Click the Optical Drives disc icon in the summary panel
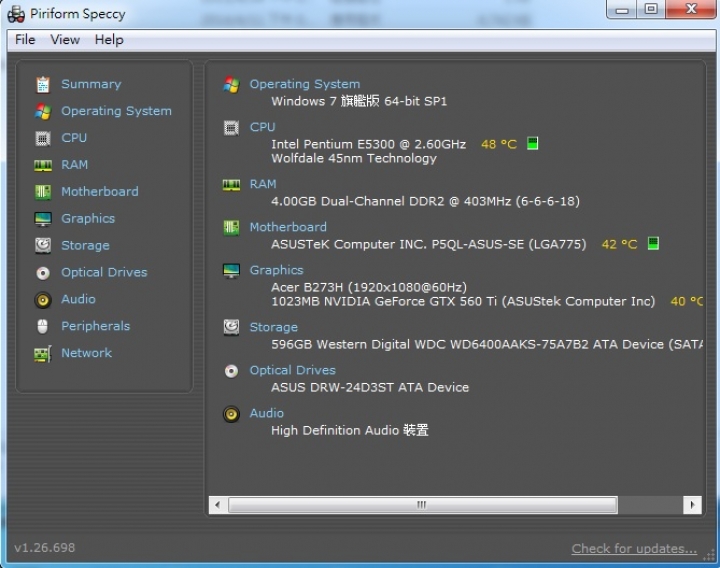This screenshot has height=568, width=720. click(x=231, y=371)
